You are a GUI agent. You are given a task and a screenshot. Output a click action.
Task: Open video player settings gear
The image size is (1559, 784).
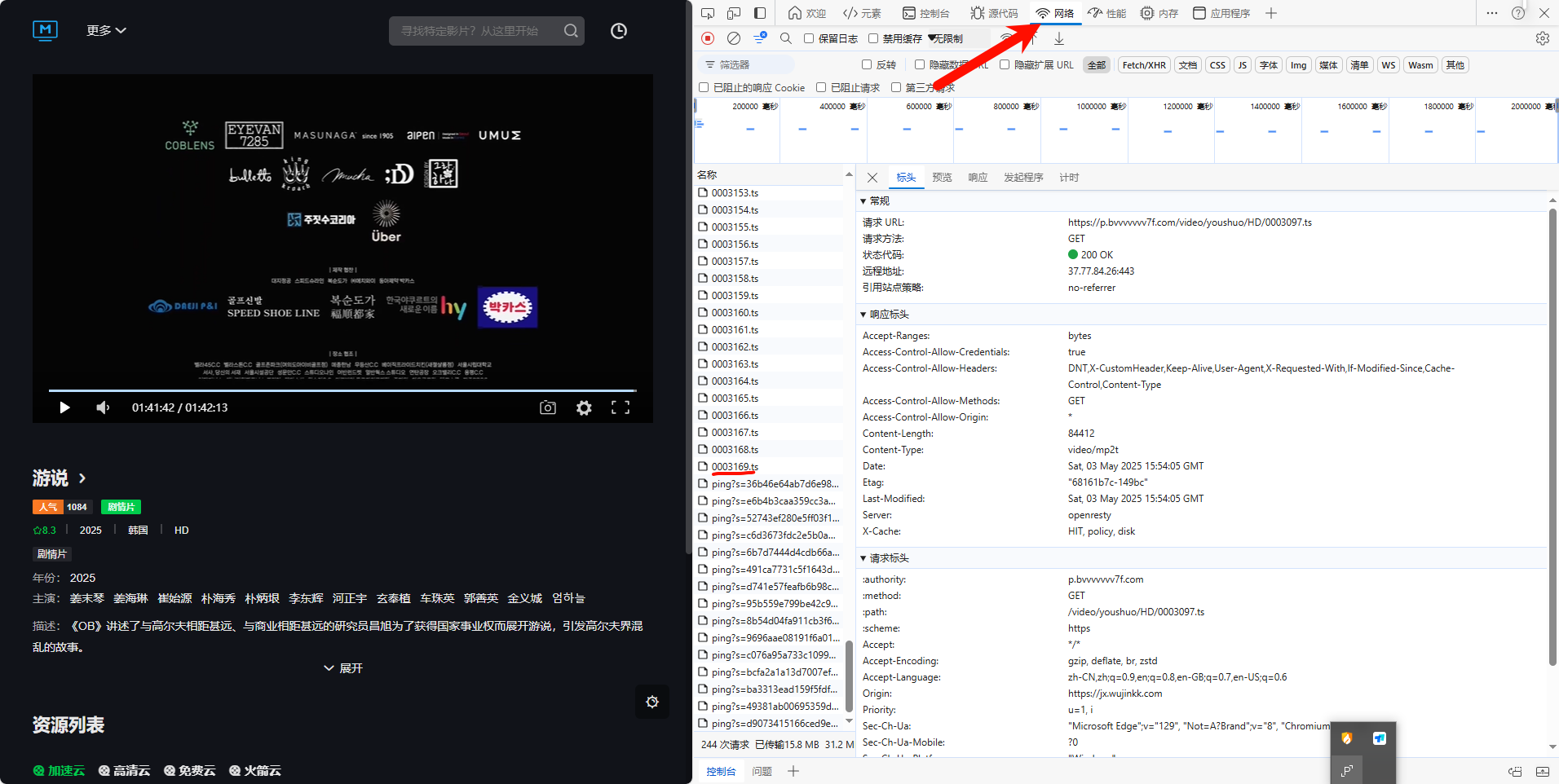584,407
